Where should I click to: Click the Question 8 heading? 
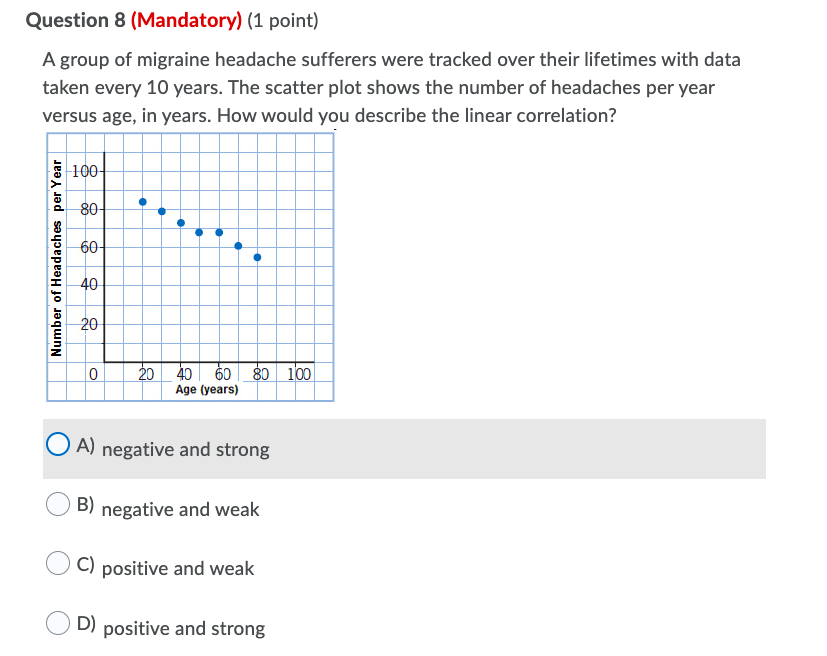click(78, 20)
